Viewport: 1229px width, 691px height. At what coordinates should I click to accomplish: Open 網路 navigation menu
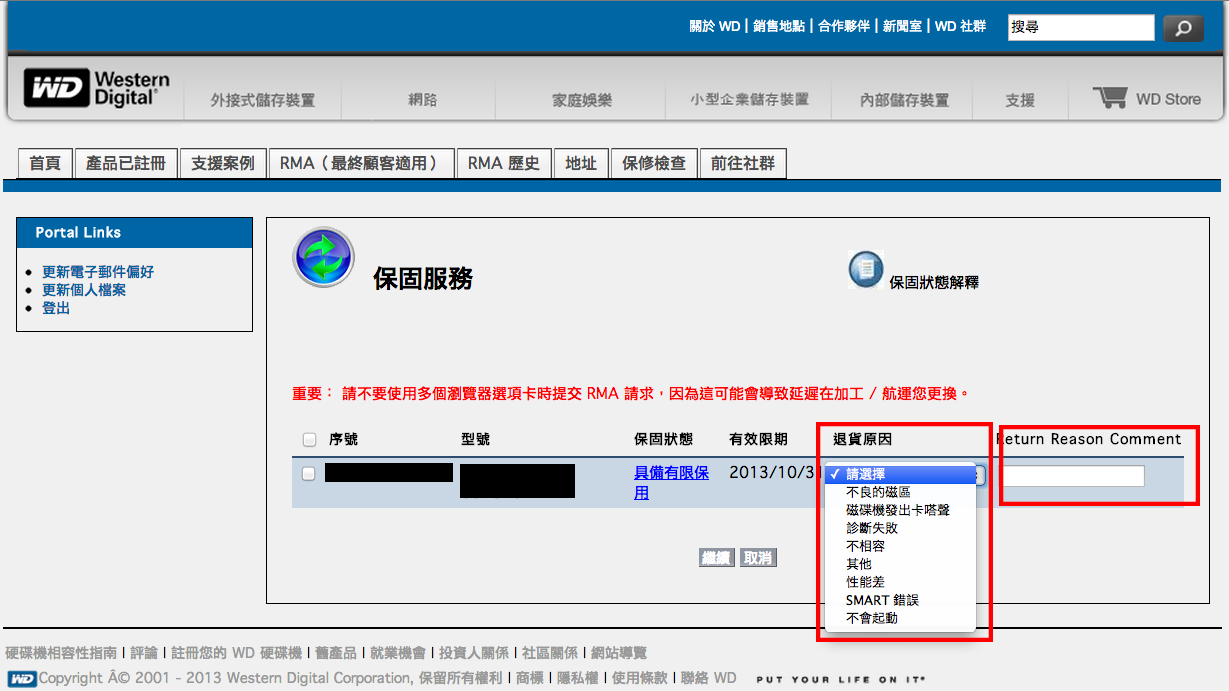pyautogui.click(x=423, y=100)
